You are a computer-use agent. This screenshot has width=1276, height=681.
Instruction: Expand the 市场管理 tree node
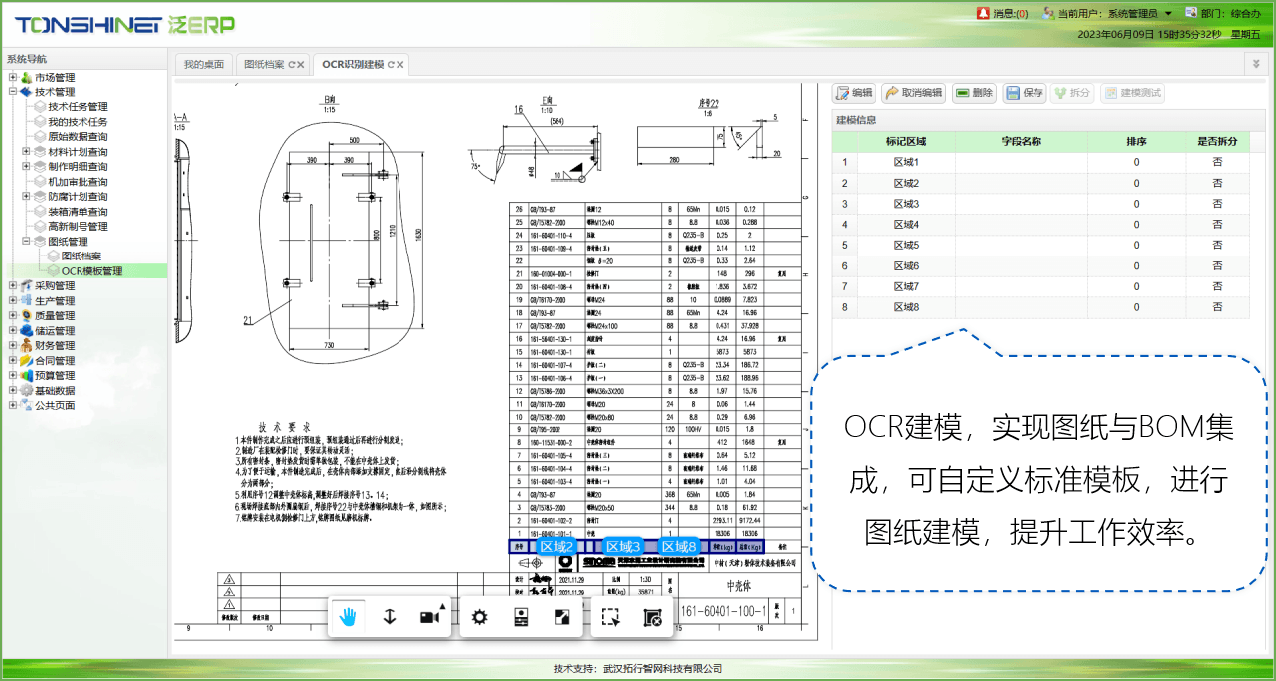pyautogui.click(x=13, y=78)
